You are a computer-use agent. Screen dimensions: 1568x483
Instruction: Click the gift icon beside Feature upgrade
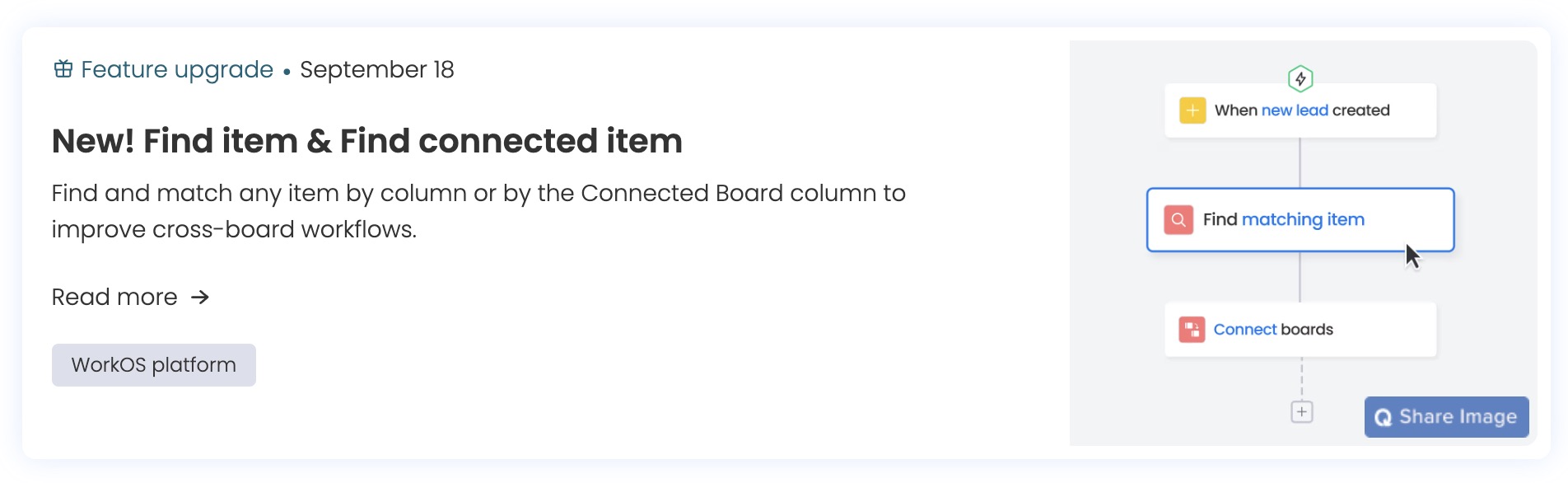pos(63,69)
